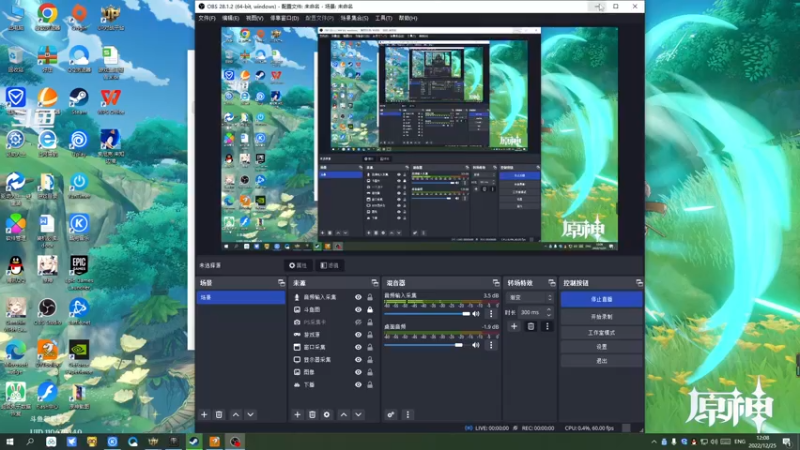Hide the 图像 image source
The image size is (800, 450).
[x=358, y=372]
